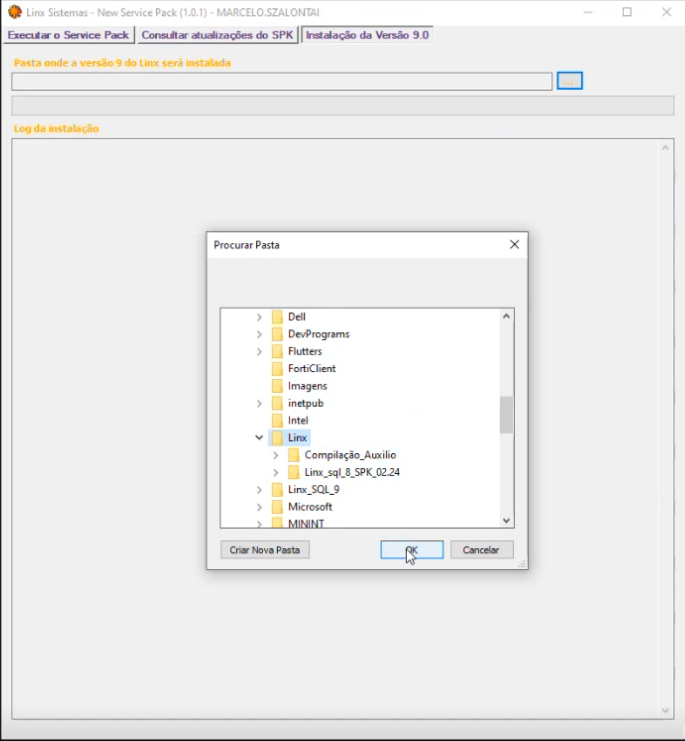This screenshot has width=685, height=741.
Task: Choose the Intel folder name
Action: click(x=298, y=421)
